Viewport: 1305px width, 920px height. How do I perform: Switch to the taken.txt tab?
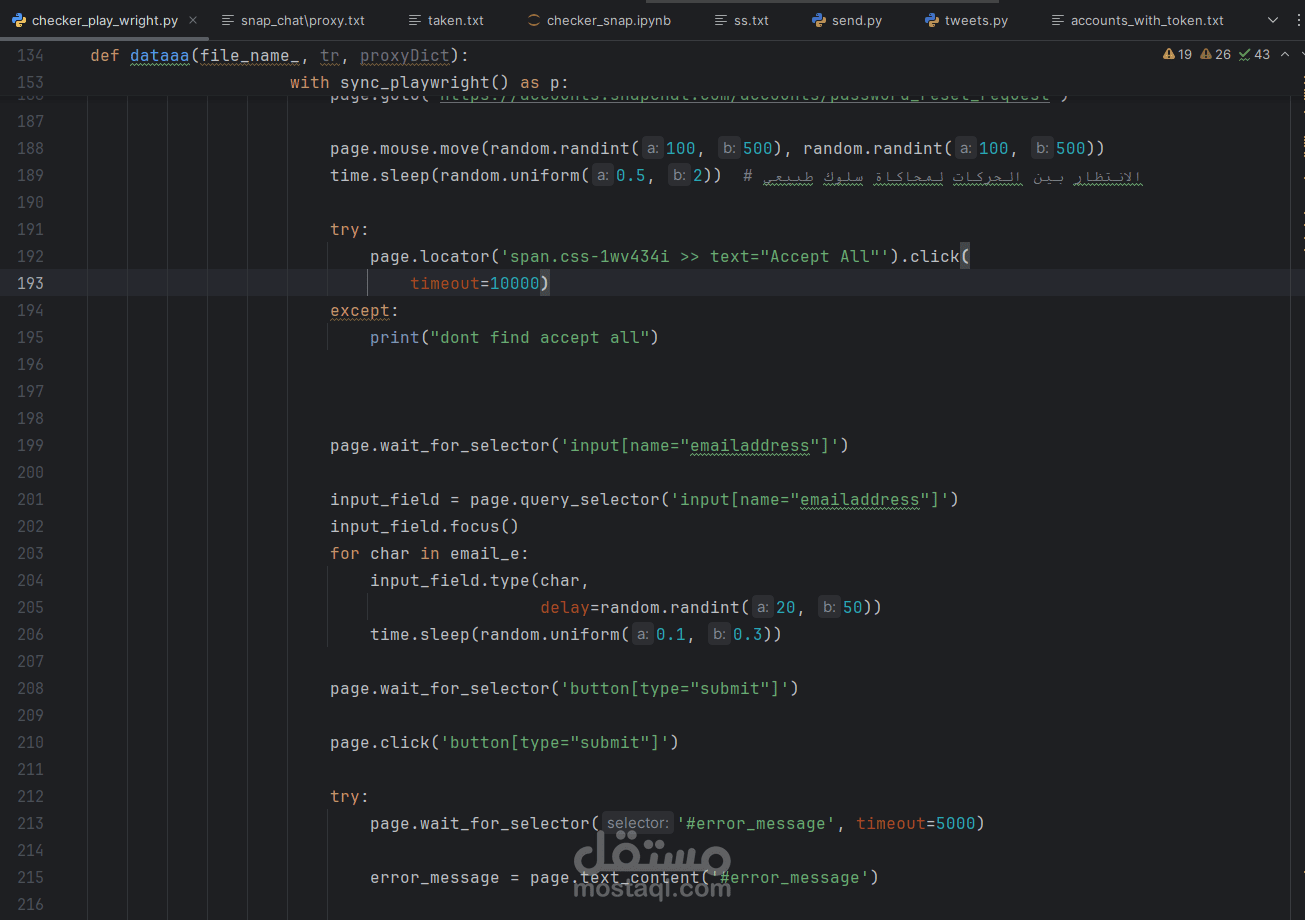coord(446,20)
